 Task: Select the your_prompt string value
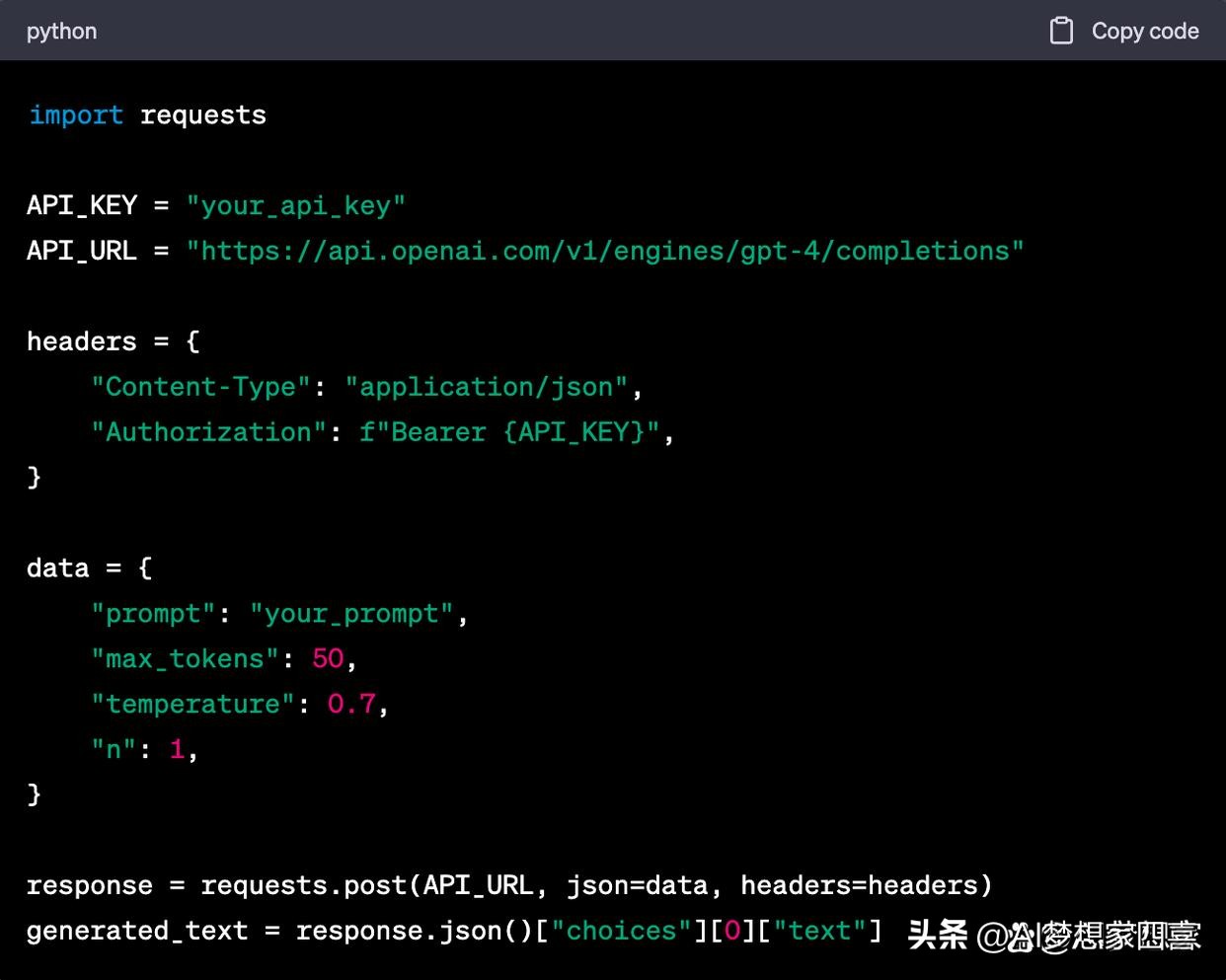tap(355, 613)
